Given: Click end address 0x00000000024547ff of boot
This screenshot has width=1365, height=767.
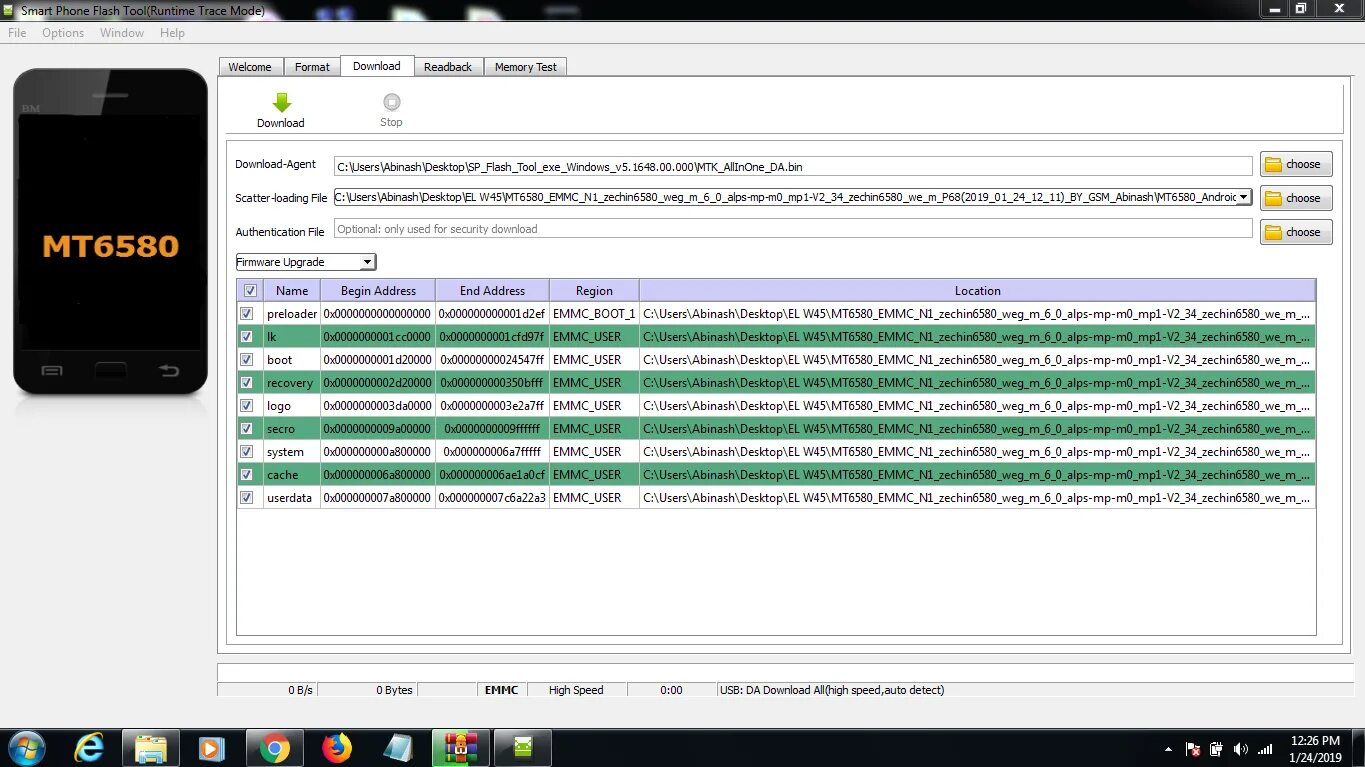Looking at the screenshot, I should (492, 360).
